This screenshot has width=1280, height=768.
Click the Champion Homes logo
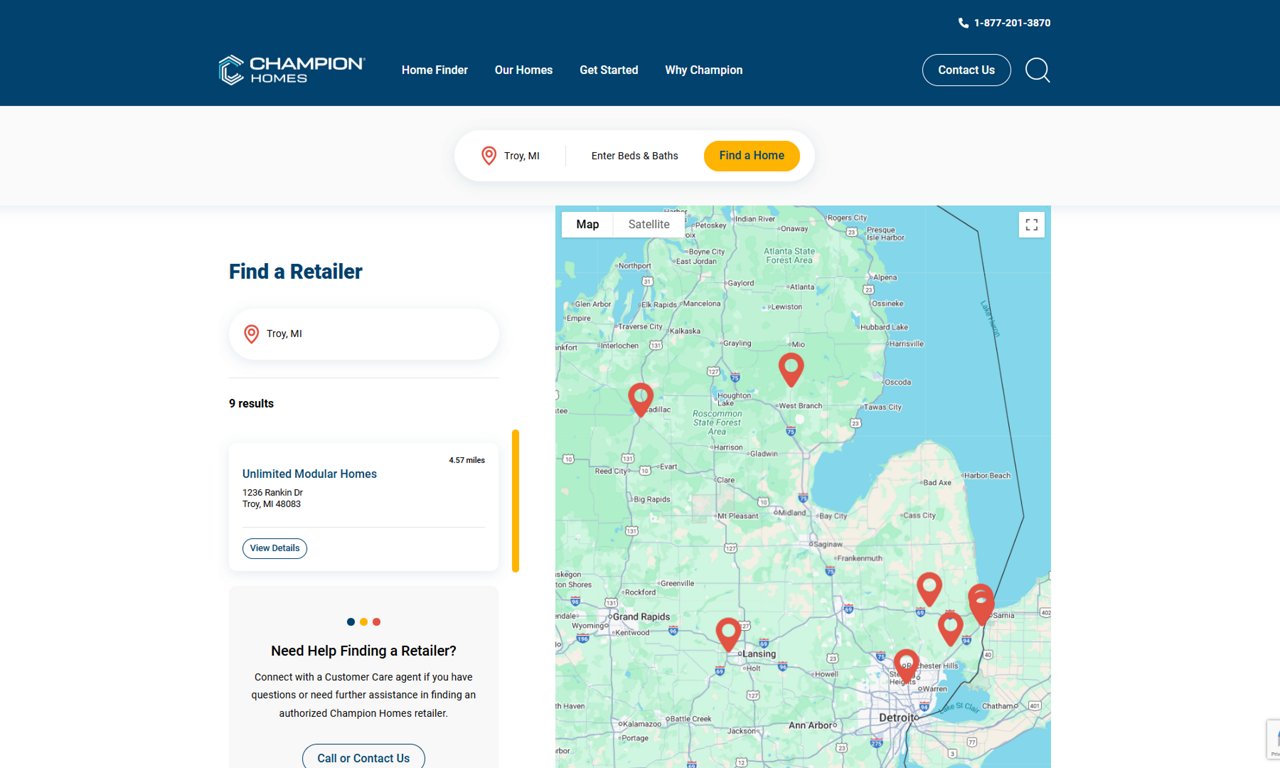[x=291, y=69]
